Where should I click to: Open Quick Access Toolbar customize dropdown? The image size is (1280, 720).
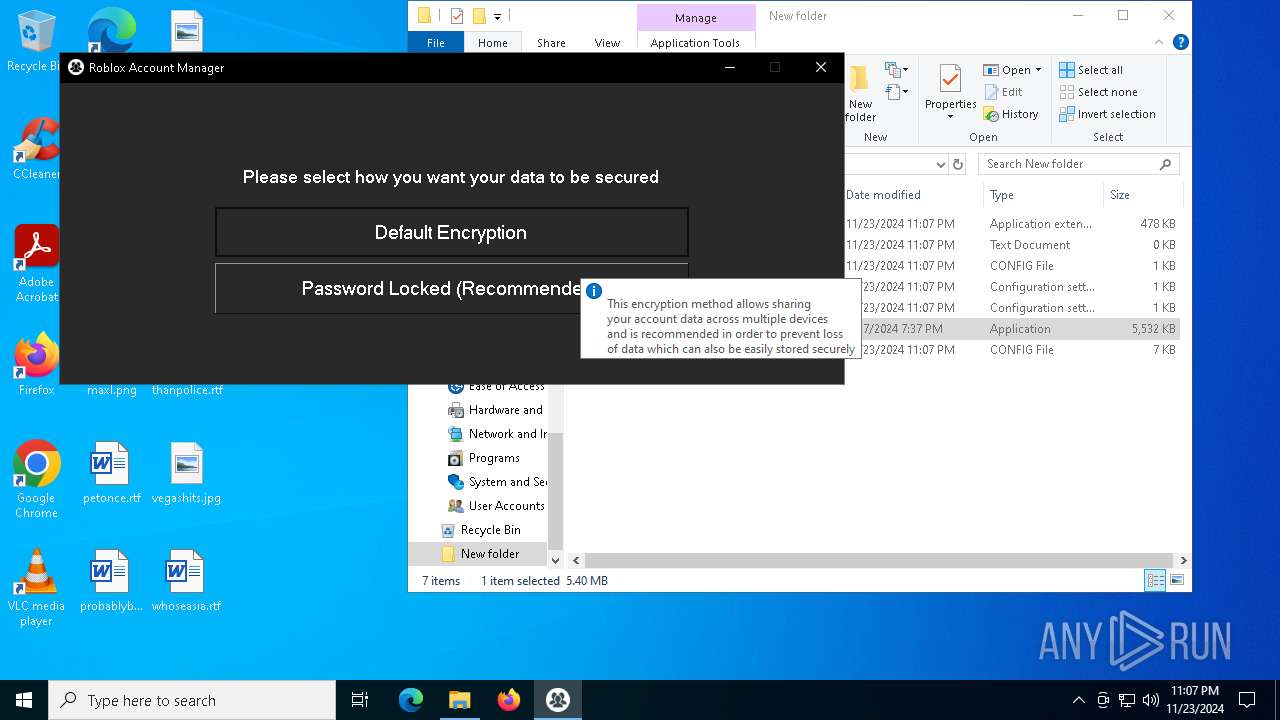coord(497,16)
